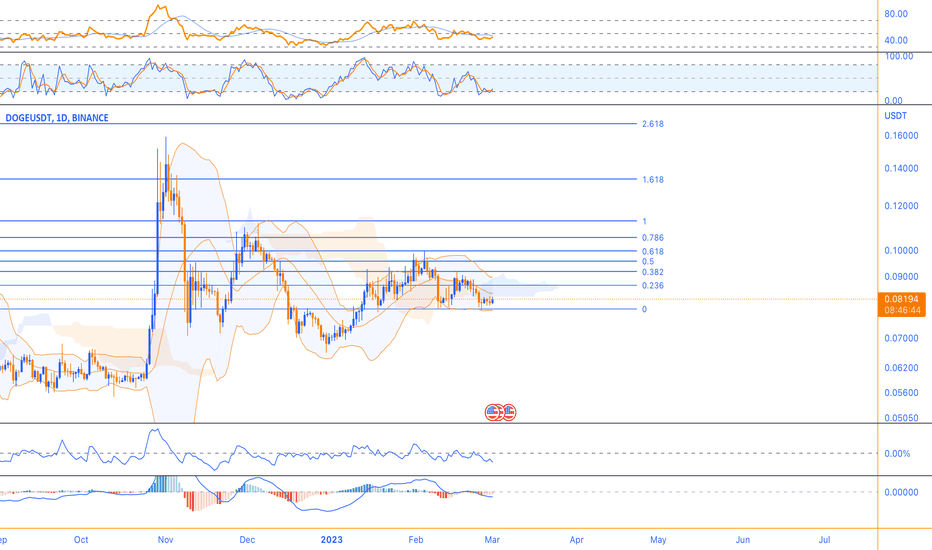Click the 0.786 Fibonacci level label

pyautogui.click(x=653, y=238)
